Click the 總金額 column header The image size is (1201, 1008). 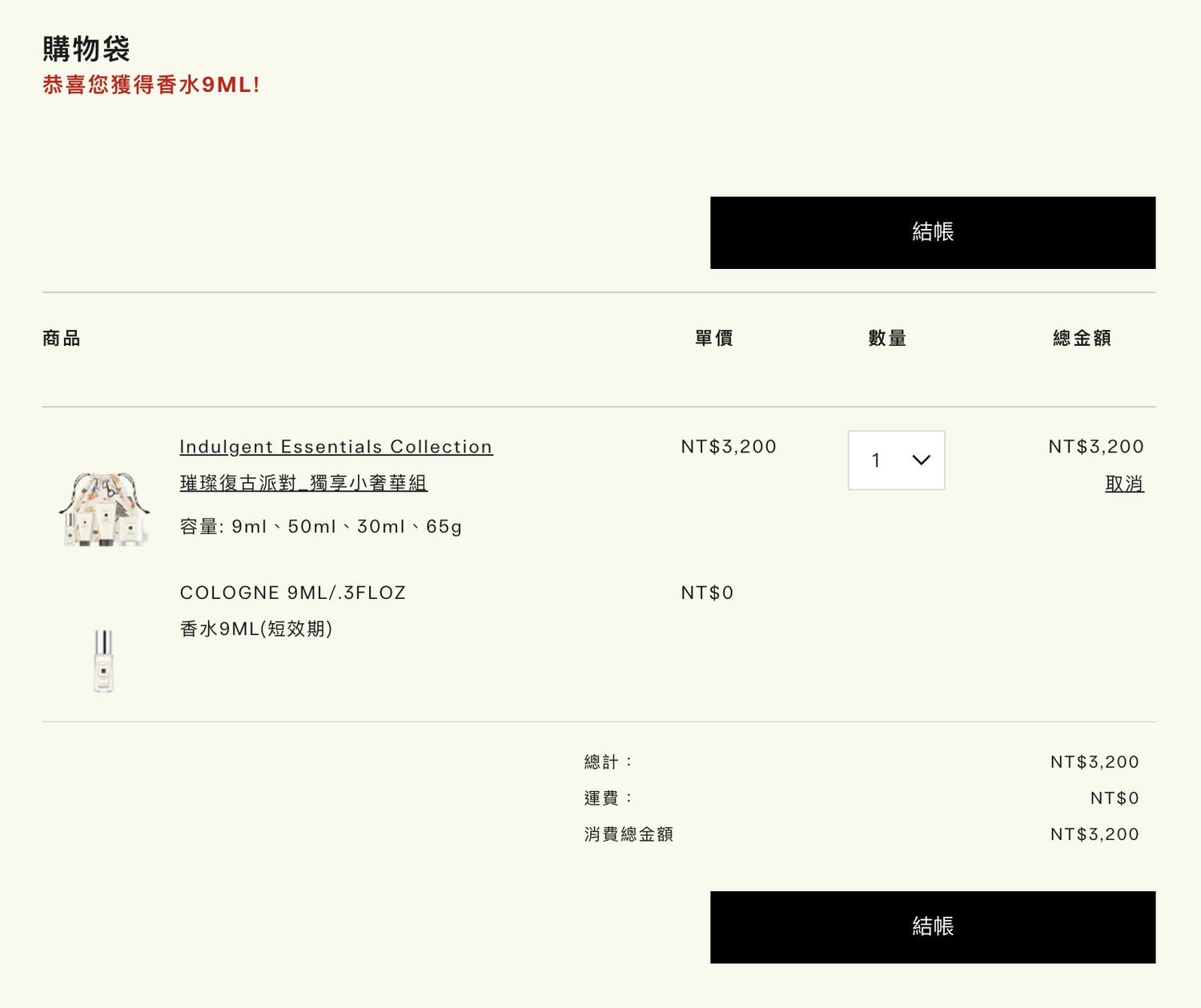click(1083, 339)
